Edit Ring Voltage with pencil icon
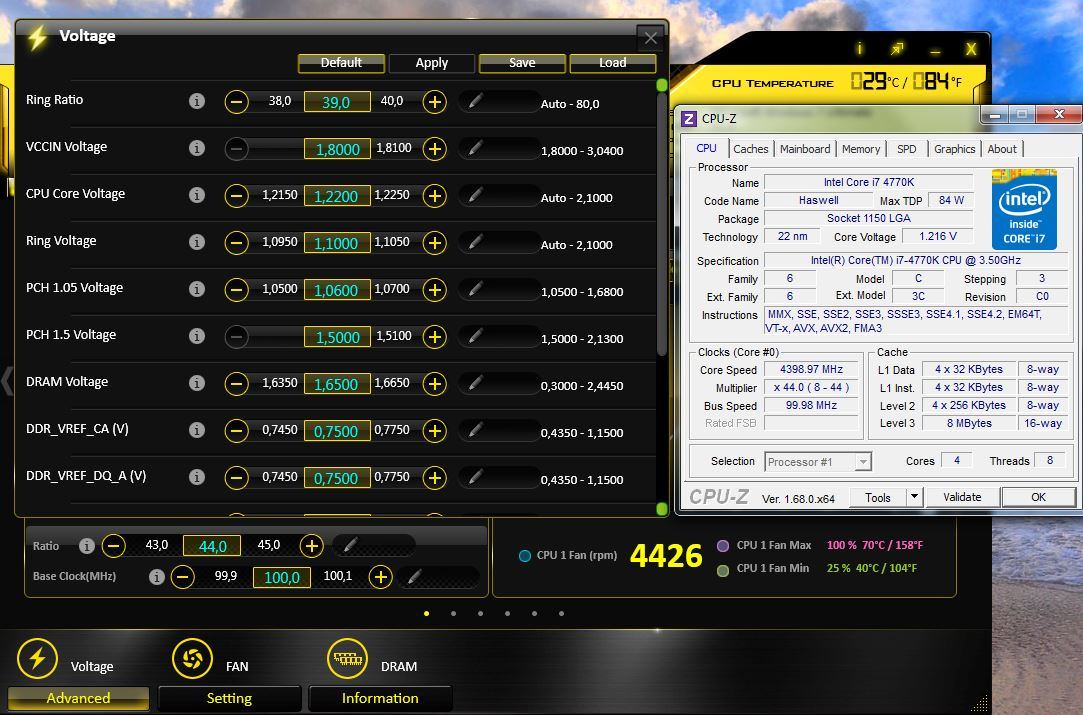Screen dimensions: 1083x715 click(x=475, y=242)
